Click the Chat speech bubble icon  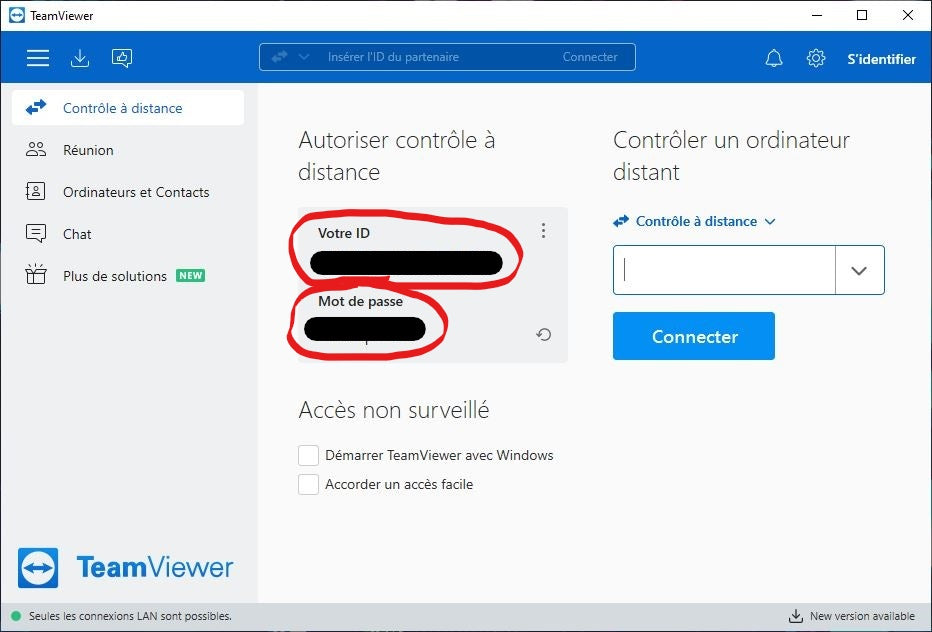pyautogui.click(x=36, y=233)
